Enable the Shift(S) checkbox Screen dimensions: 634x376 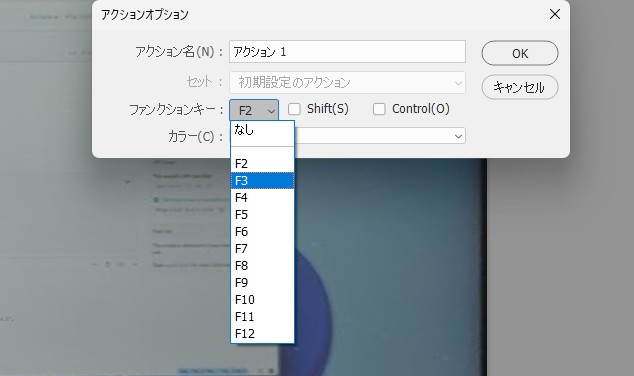pos(294,109)
